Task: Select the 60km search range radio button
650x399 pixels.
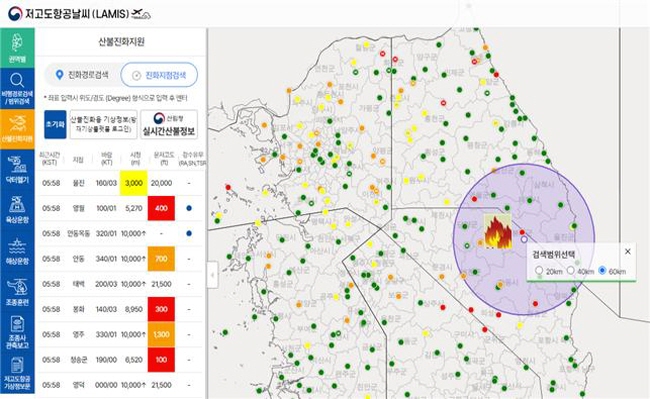Action: [602, 270]
